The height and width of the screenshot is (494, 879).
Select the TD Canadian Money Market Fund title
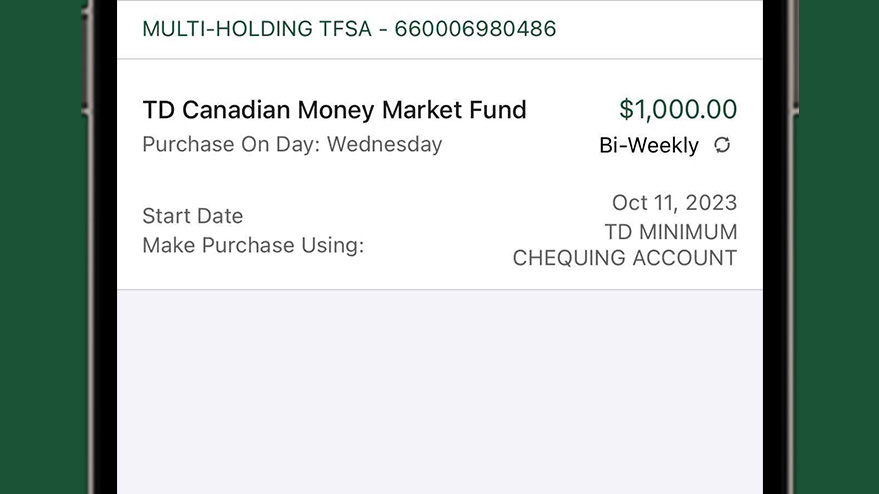335,110
